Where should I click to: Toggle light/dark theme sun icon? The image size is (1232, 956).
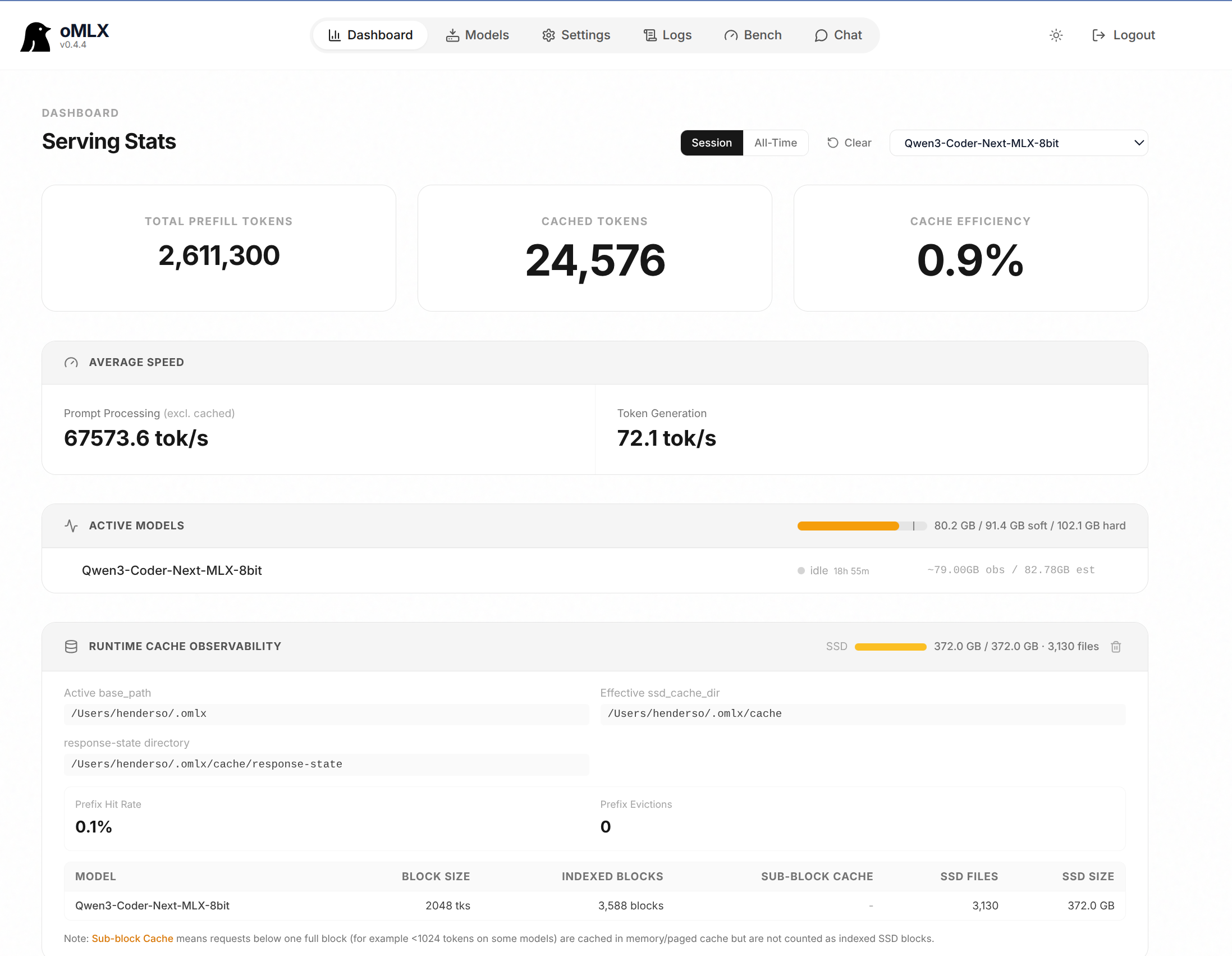pyautogui.click(x=1056, y=35)
